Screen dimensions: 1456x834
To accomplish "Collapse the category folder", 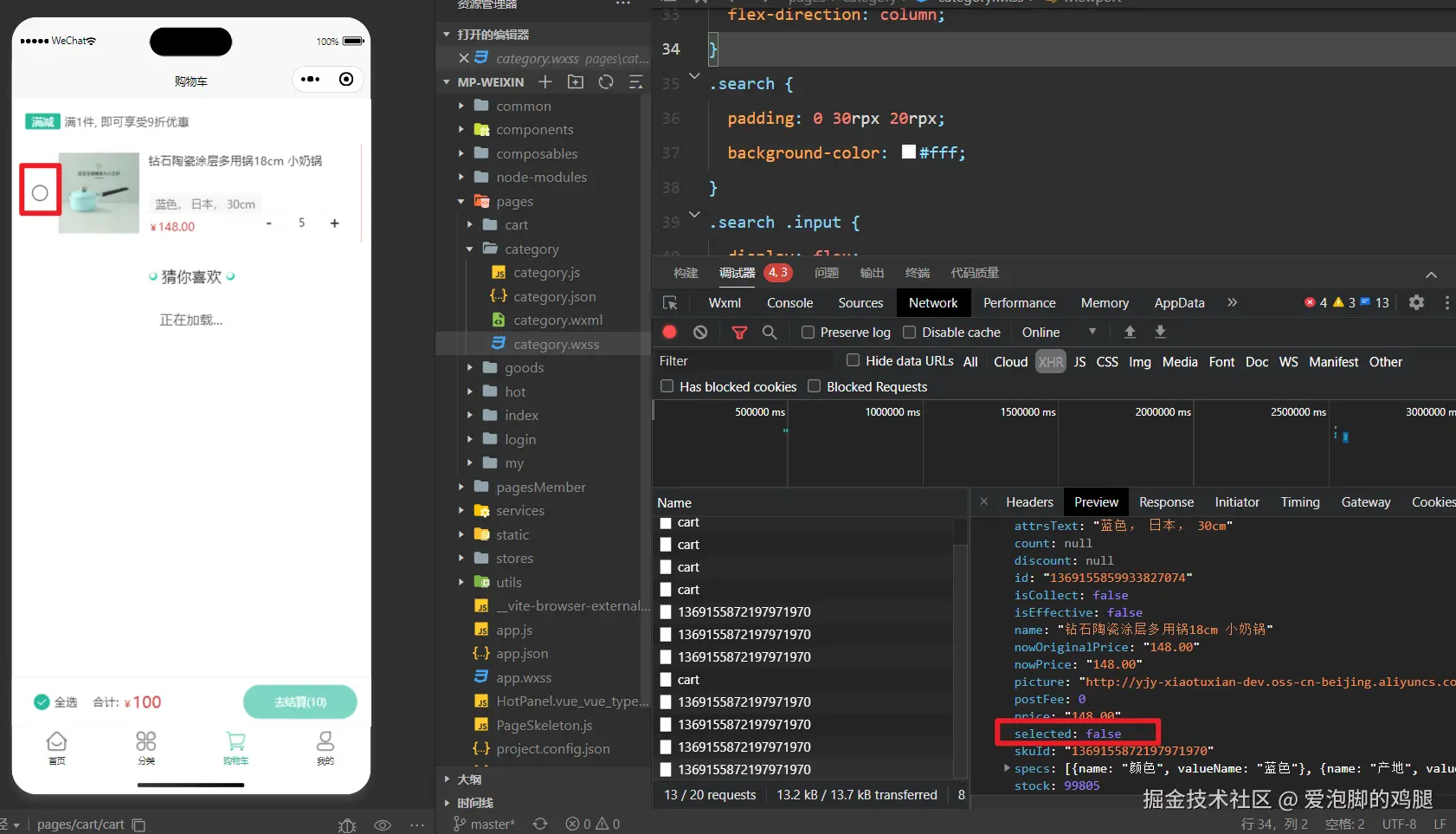I will [x=470, y=249].
